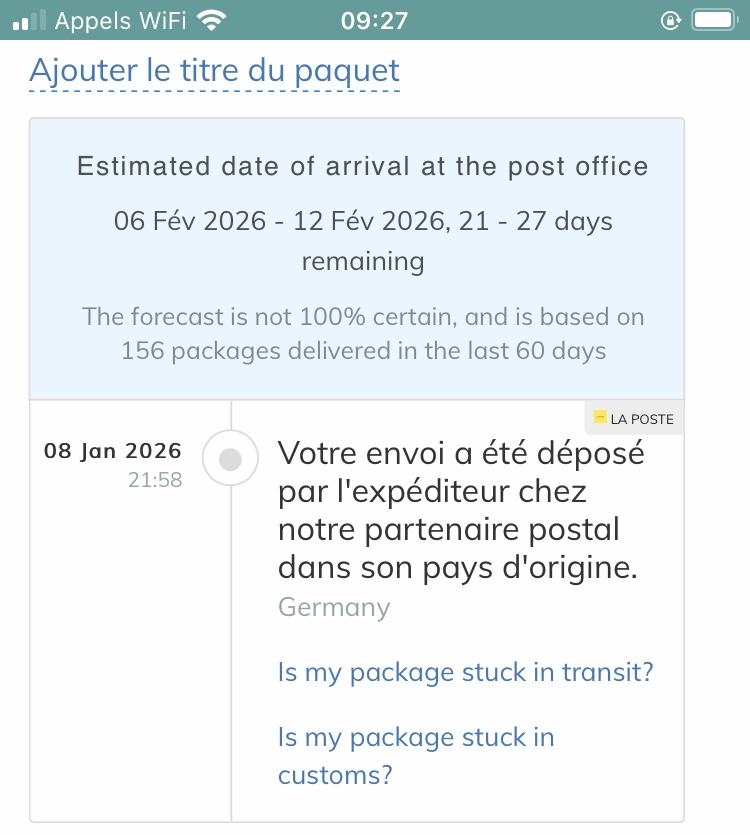Click the 21:58 event timestamp
The image size is (750, 835).
(155, 480)
